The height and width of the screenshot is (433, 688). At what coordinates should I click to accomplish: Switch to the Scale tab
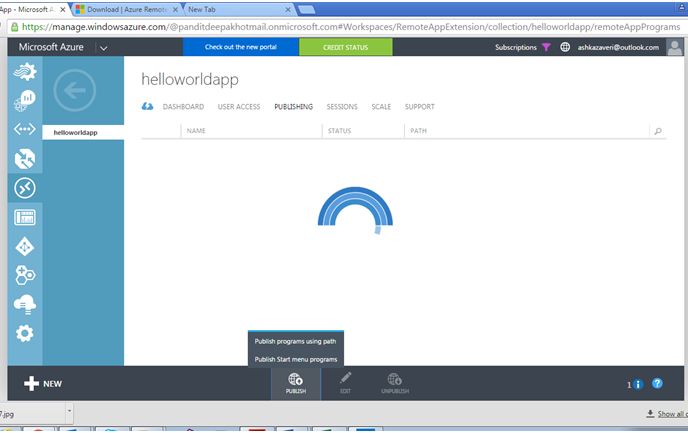coord(381,107)
